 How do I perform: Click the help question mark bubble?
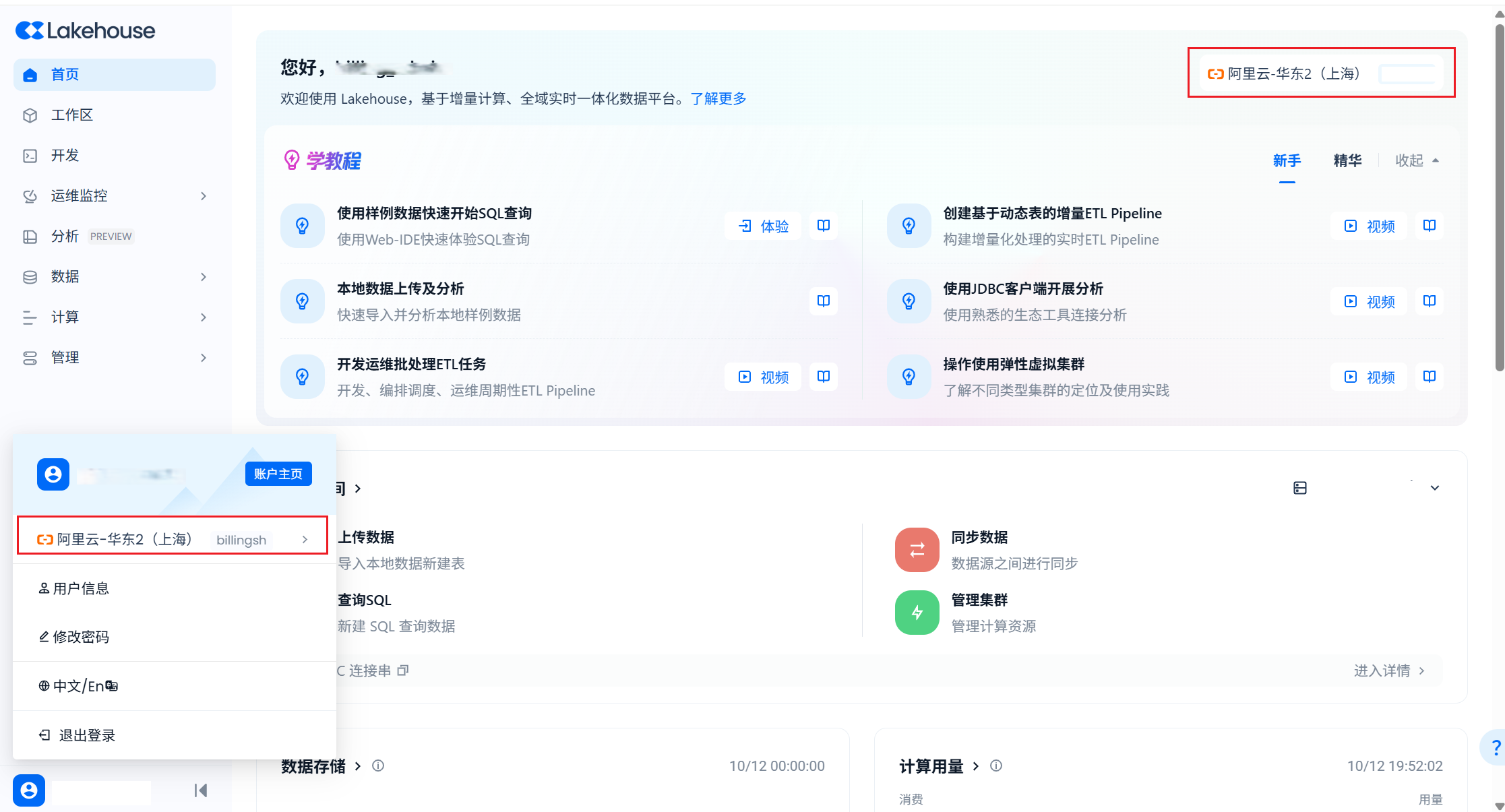pos(1495,747)
